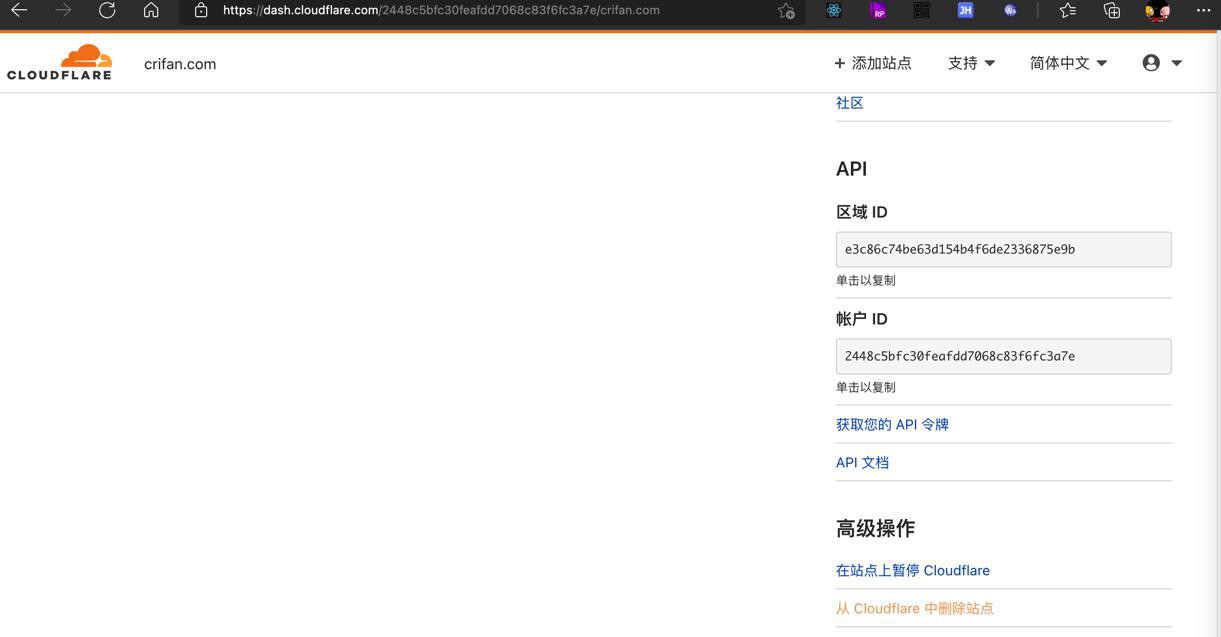Image resolution: width=1221 pixels, height=637 pixels.
Task: Open the 简体中文 language dropdown
Action: (1068, 63)
